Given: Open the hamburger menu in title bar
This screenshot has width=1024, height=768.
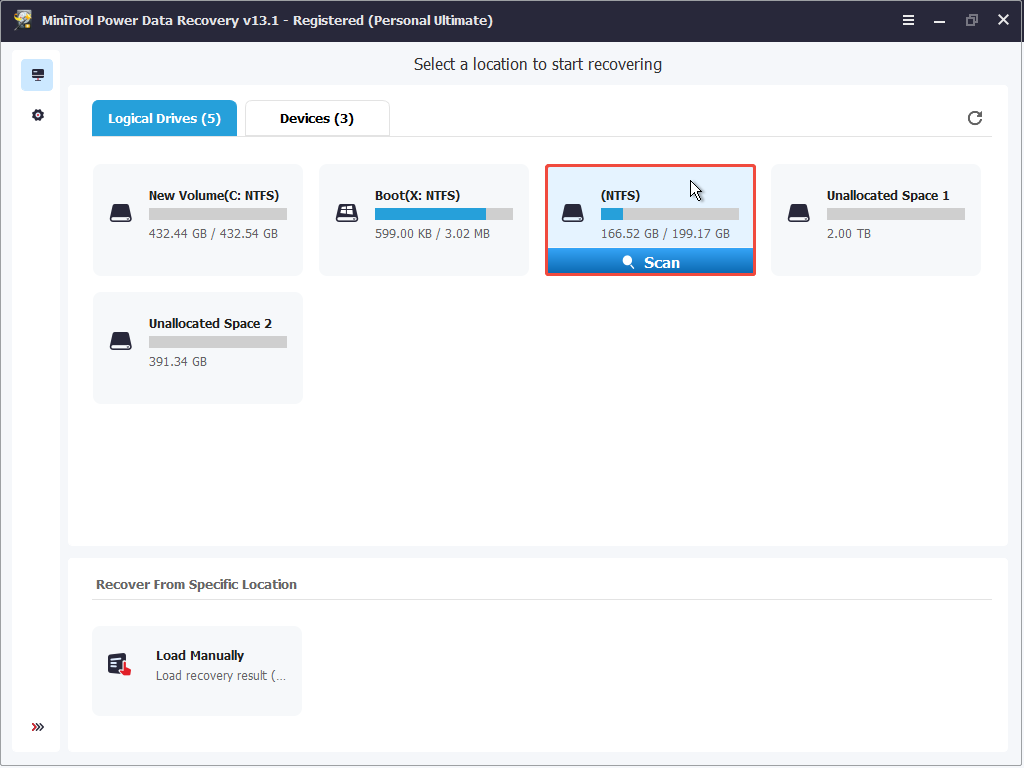Looking at the screenshot, I should click(x=908, y=20).
